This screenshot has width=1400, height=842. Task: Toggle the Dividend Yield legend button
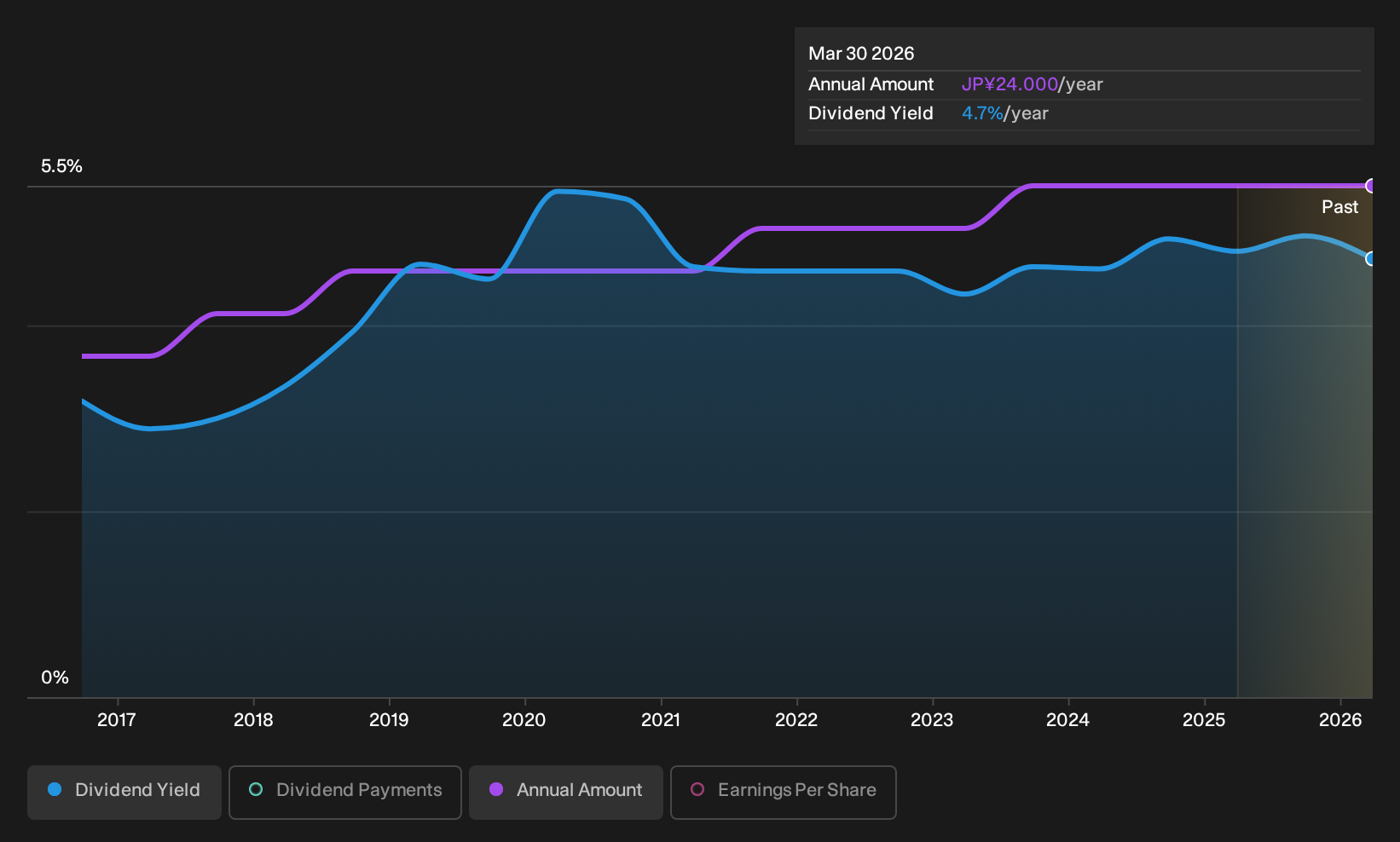point(124,793)
